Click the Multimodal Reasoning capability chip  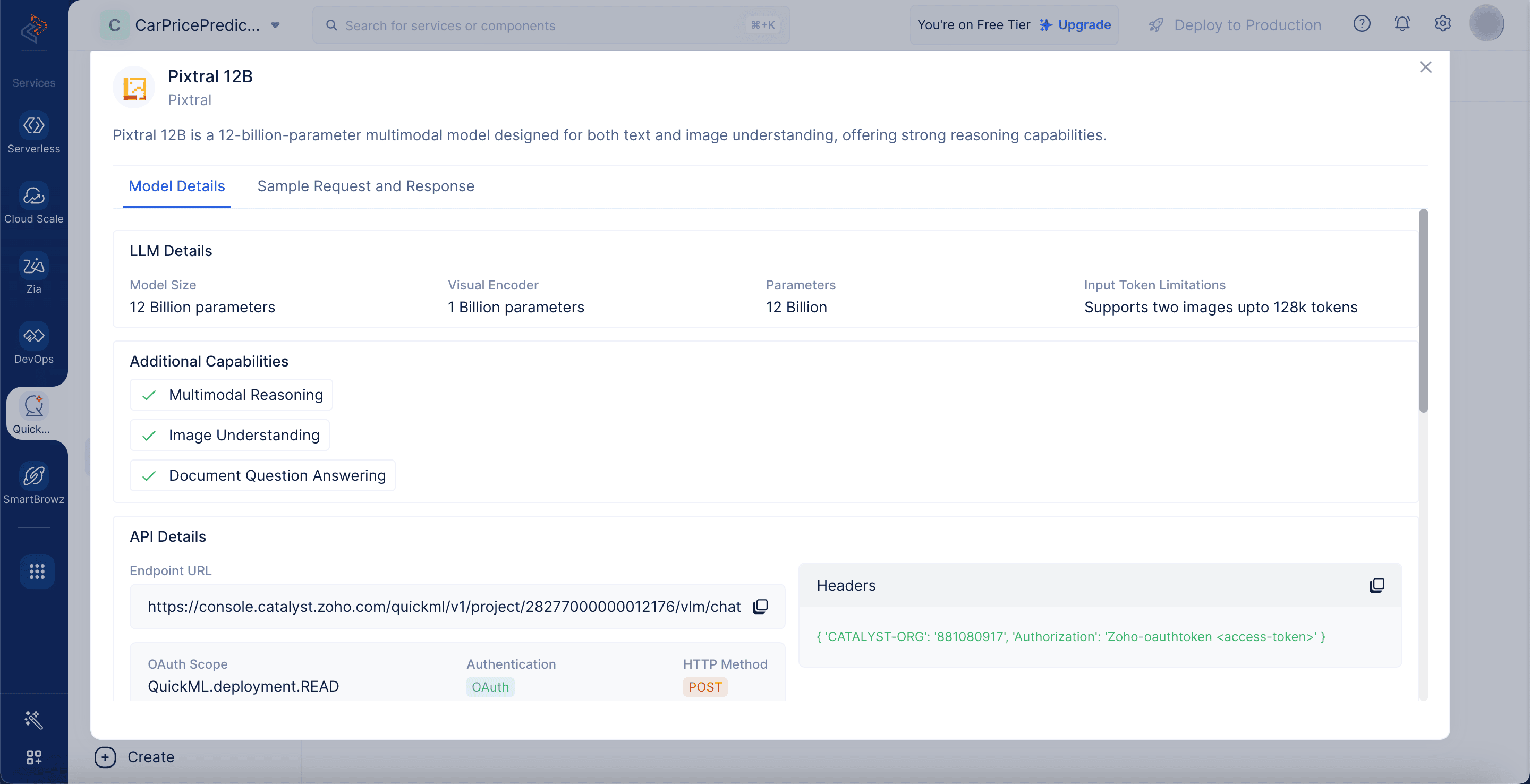[232, 394]
